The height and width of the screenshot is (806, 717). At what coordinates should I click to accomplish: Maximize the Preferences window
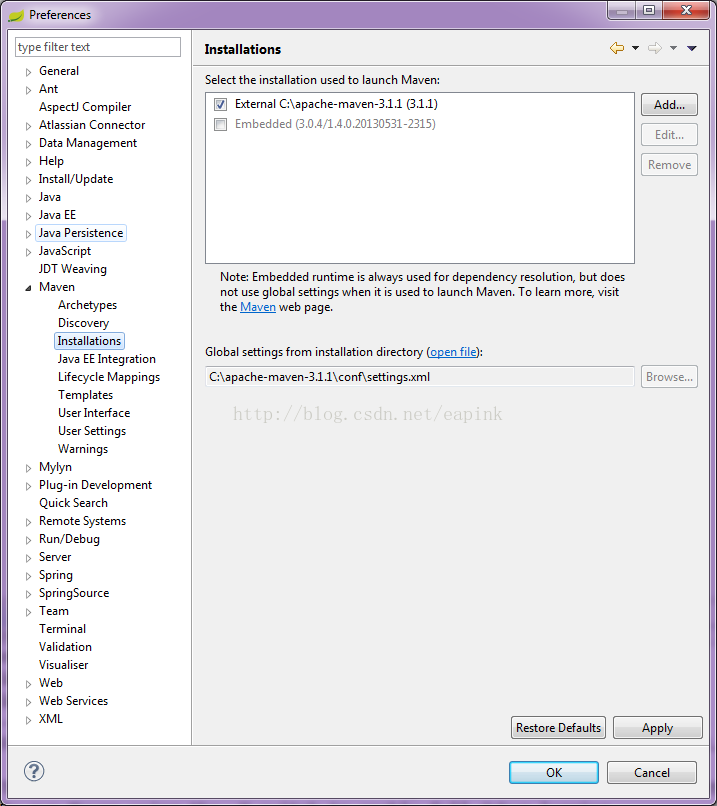(649, 10)
